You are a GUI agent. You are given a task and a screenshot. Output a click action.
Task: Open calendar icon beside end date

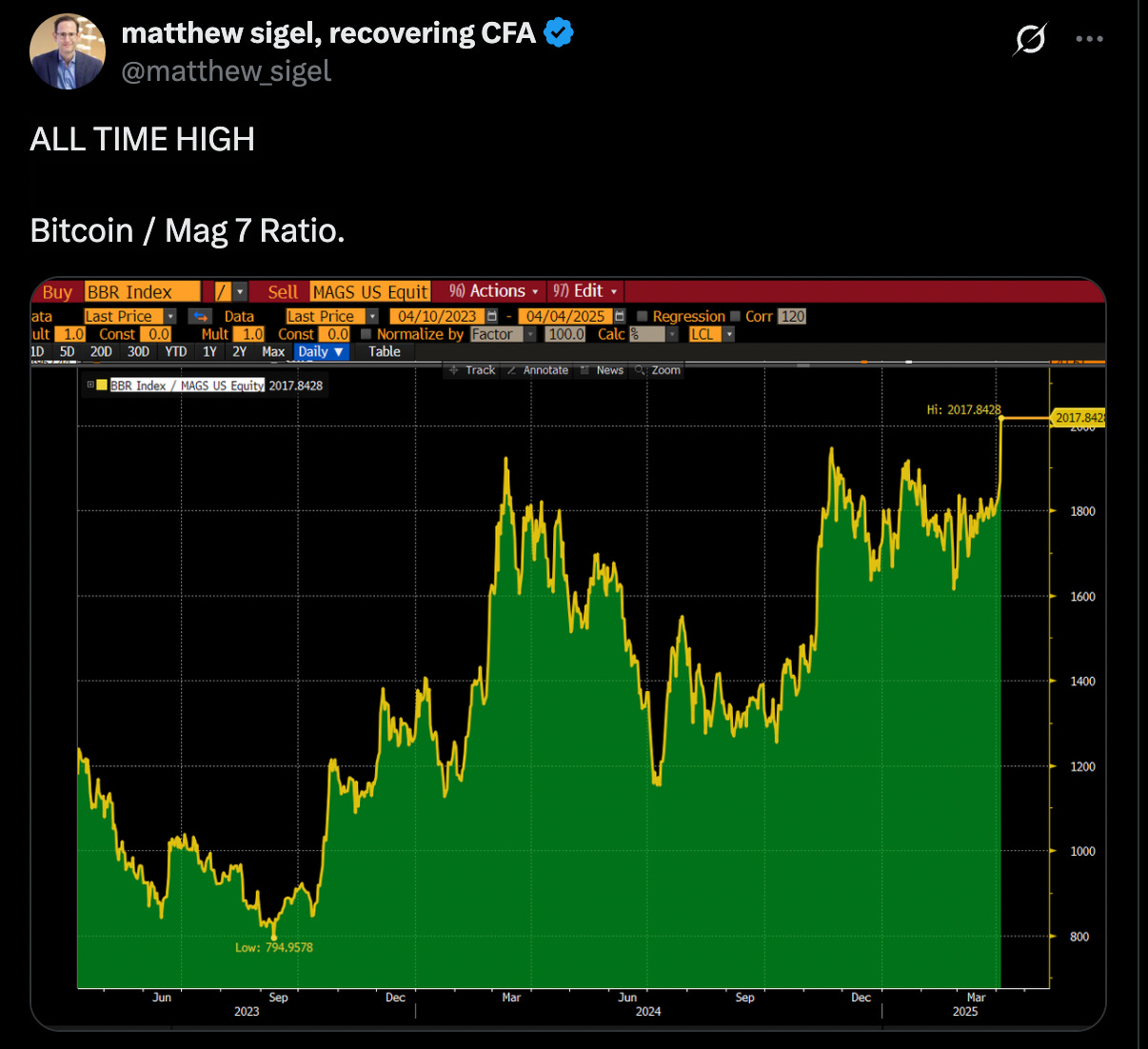620,316
